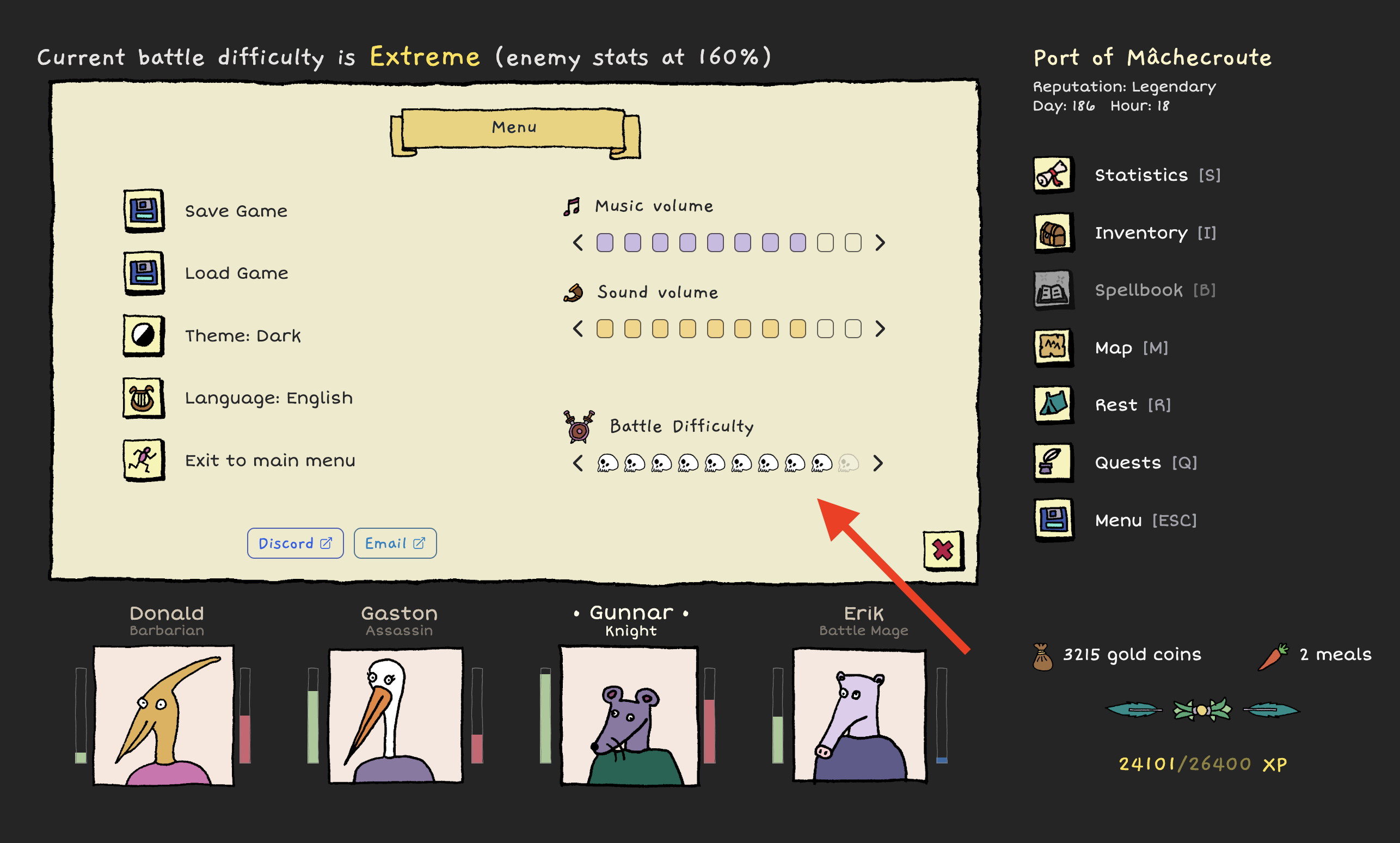Select Erik the Battle Mage portrait
This screenshot has width=1400, height=843.
[x=859, y=716]
